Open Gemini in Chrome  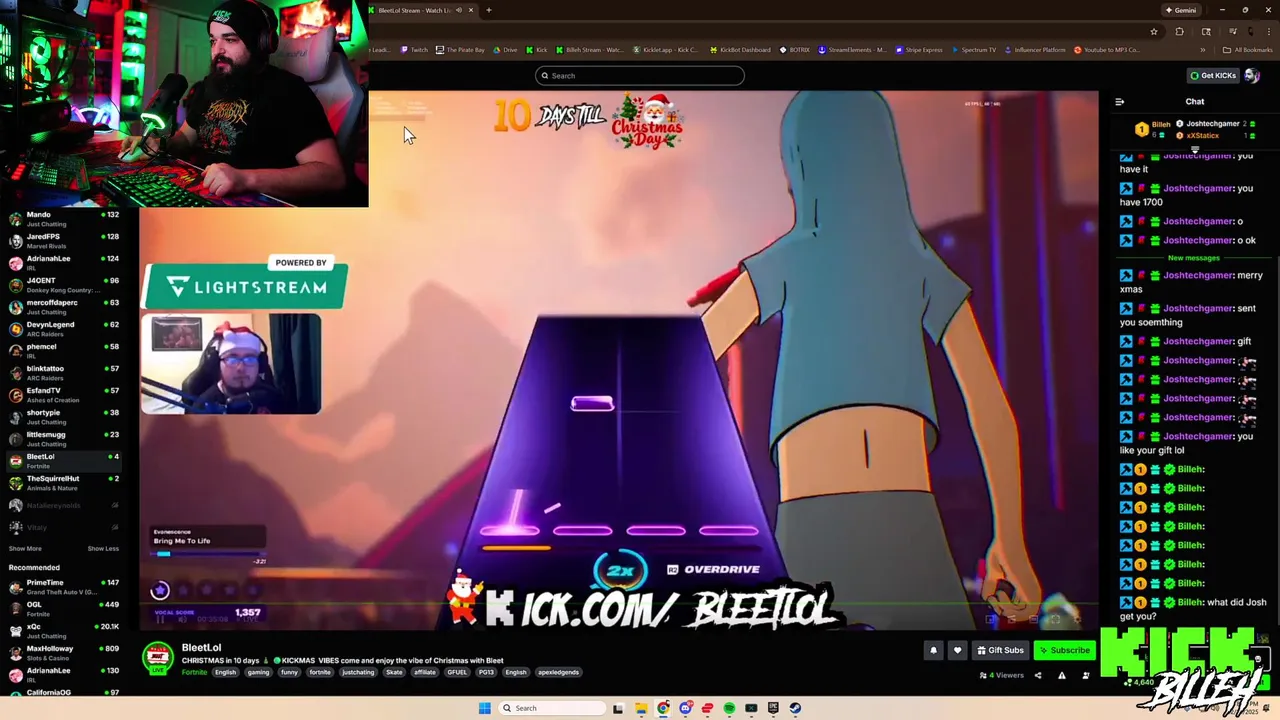click(1181, 10)
